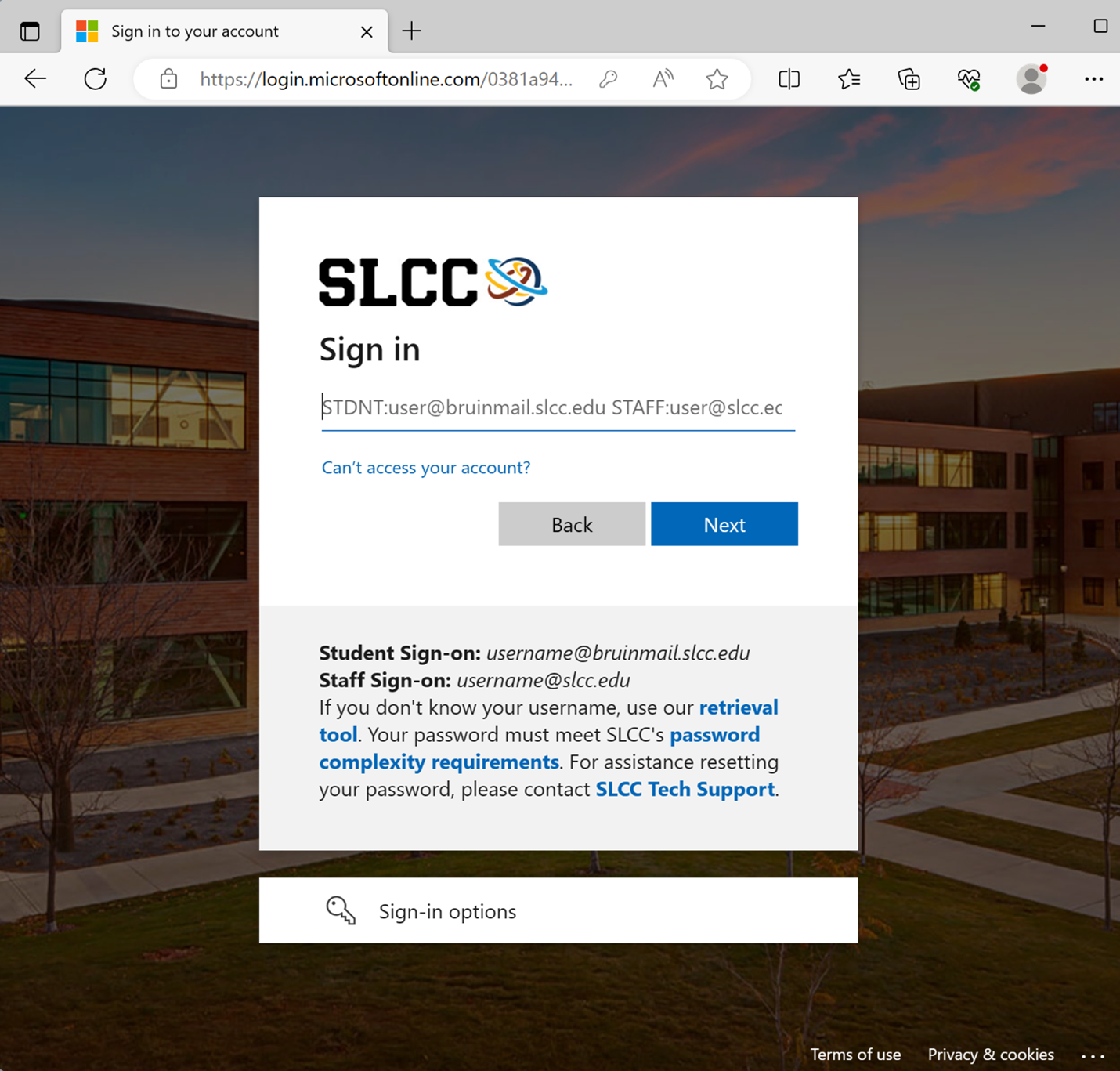The image size is (1120, 1071).
Task: Click the browser back arrow
Action: click(35, 79)
